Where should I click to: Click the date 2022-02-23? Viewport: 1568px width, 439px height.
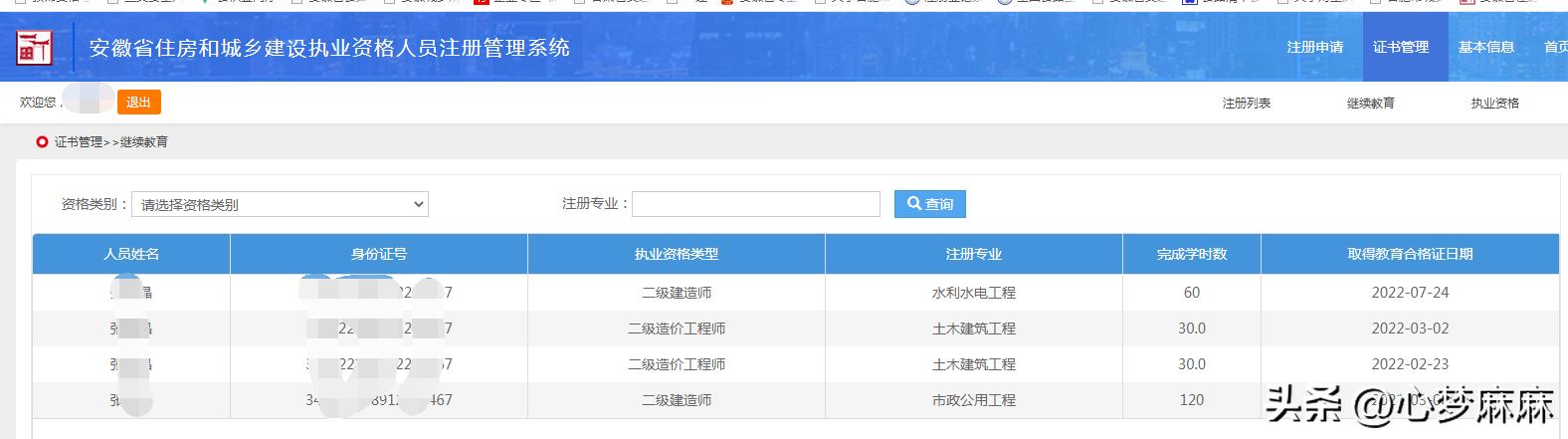coord(1410,364)
